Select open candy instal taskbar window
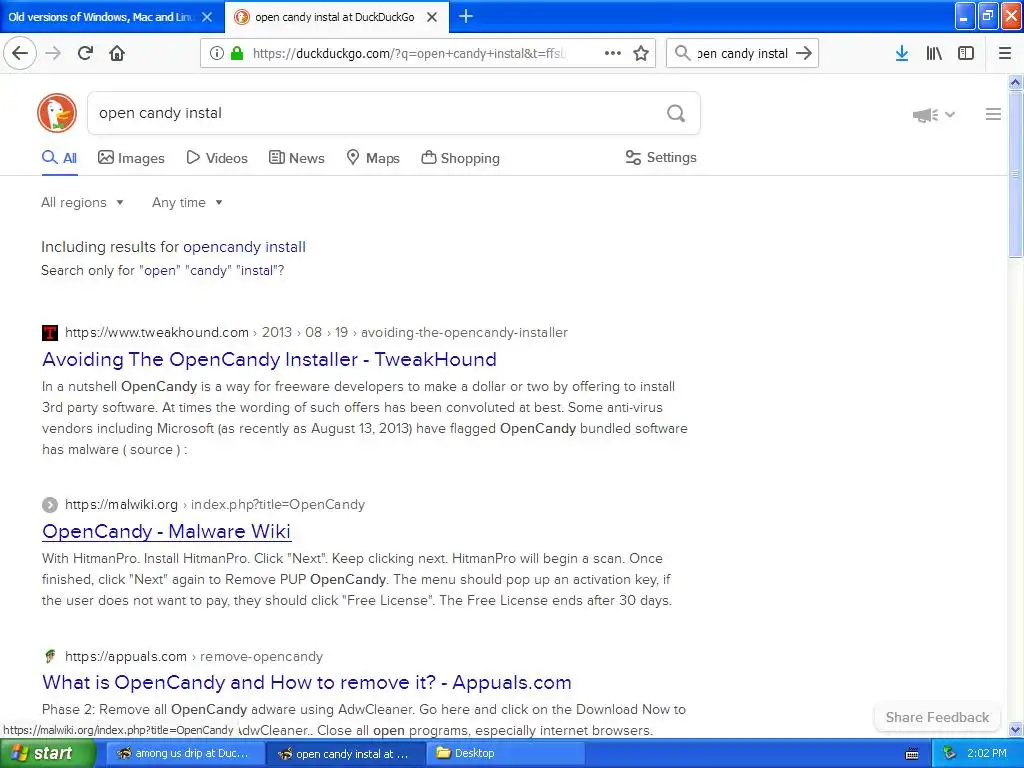Image resolution: width=1024 pixels, height=768 pixels. point(346,754)
